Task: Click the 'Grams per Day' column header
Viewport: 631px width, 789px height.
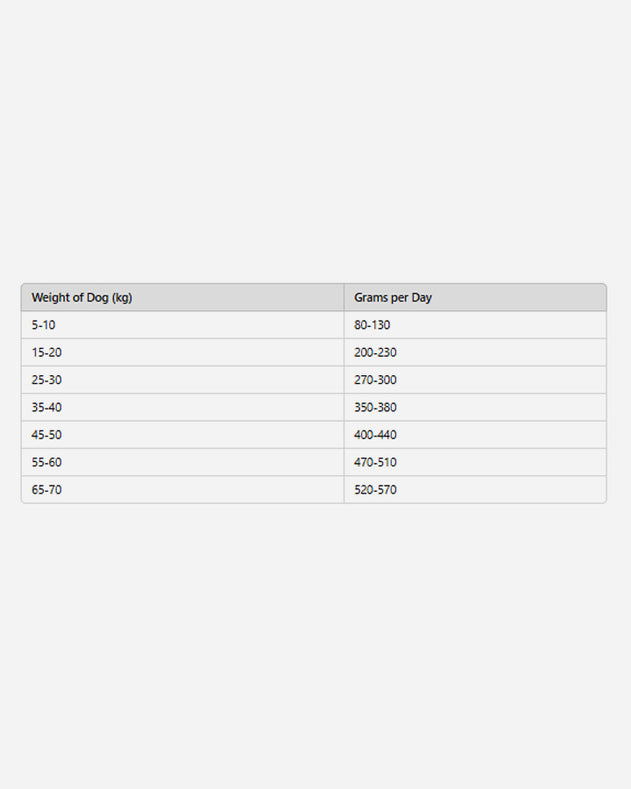Action: pyautogui.click(x=393, y=298)
